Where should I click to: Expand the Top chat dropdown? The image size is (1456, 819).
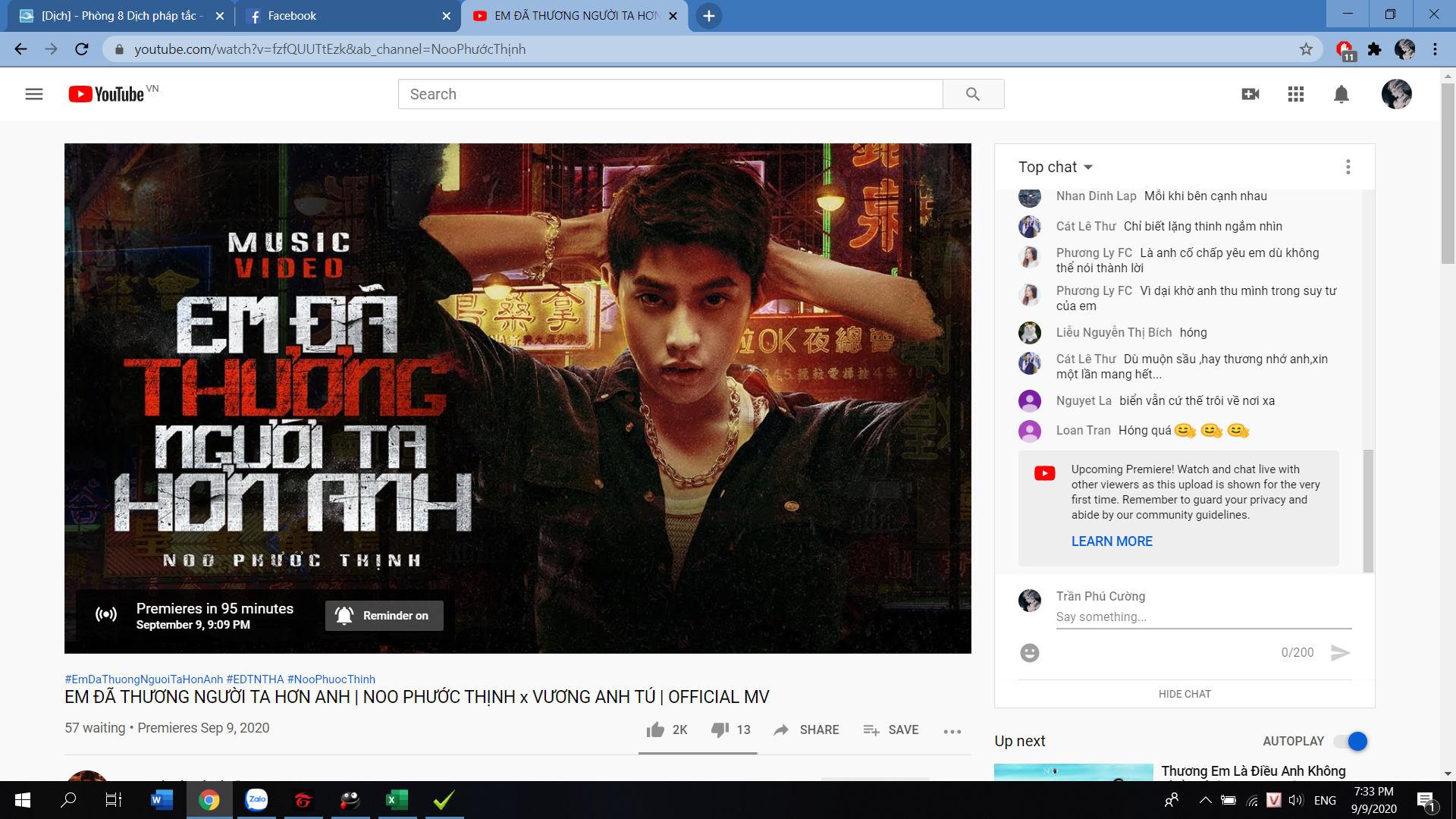click(1055, 167)
